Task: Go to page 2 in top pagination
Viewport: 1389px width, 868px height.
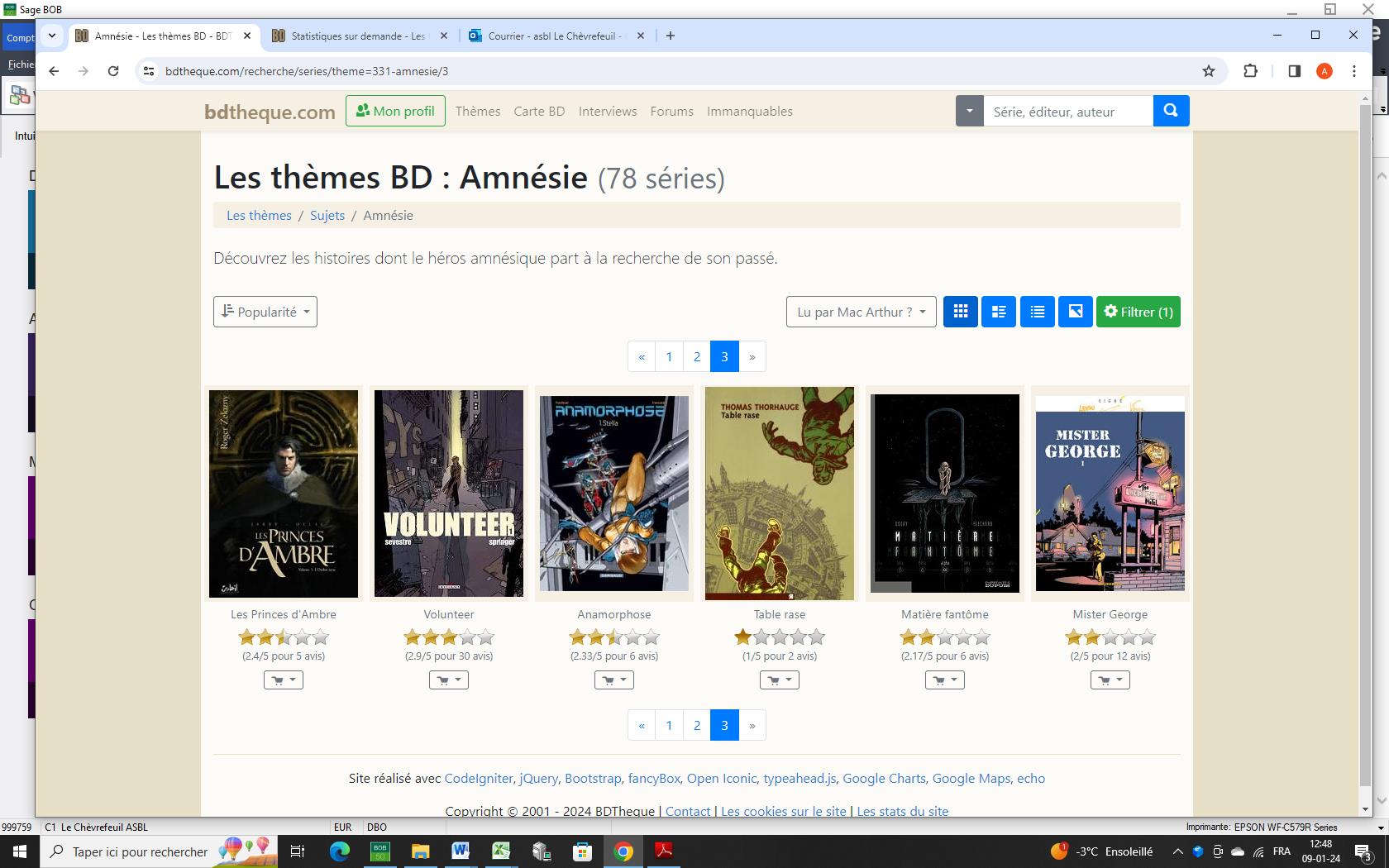Action: tap(697, 356)
